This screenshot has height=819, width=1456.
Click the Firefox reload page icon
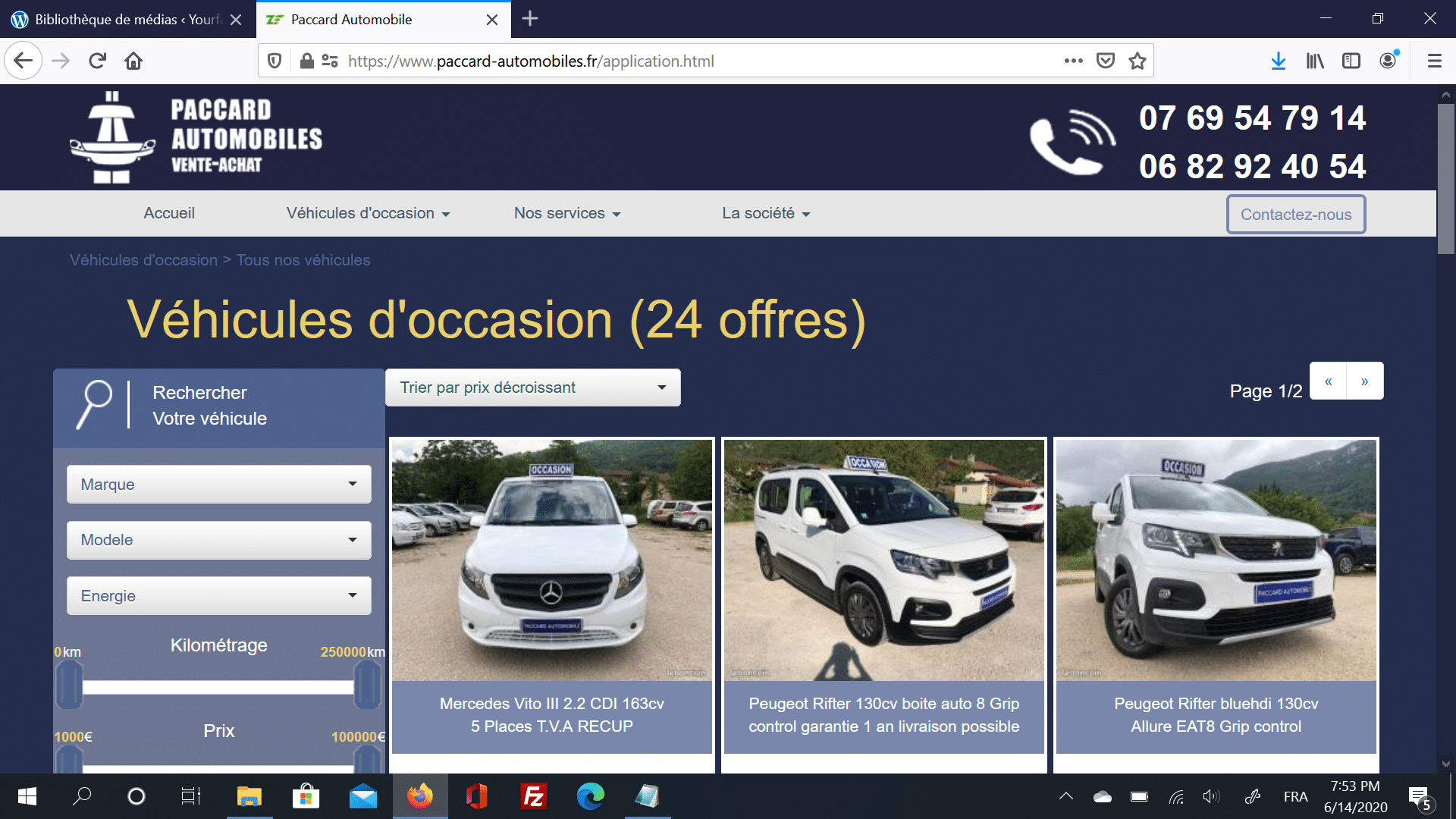click(97, 61)
